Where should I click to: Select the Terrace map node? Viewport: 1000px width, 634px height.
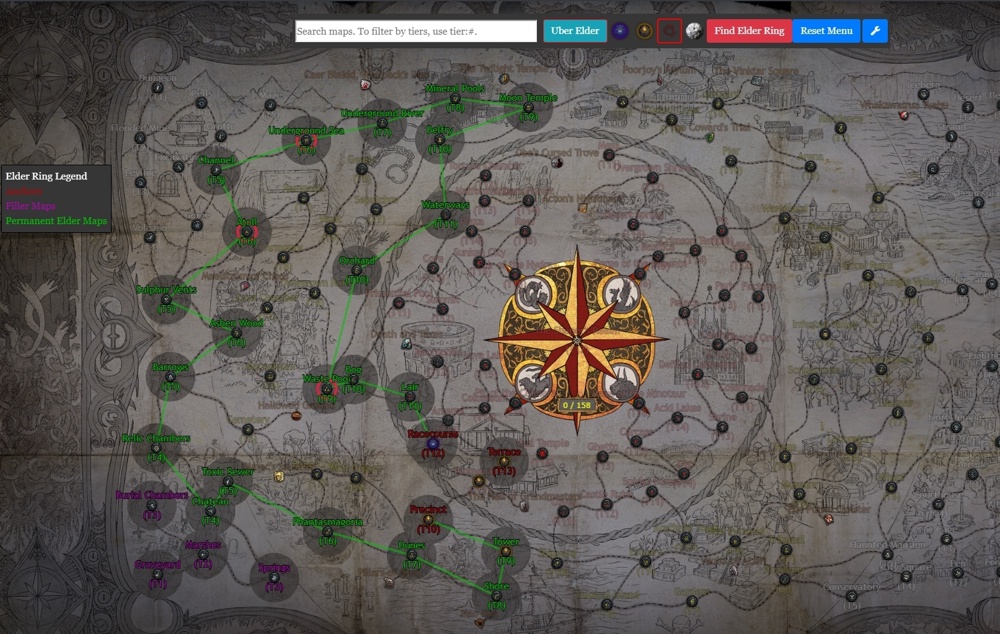(x=504, y=461)
